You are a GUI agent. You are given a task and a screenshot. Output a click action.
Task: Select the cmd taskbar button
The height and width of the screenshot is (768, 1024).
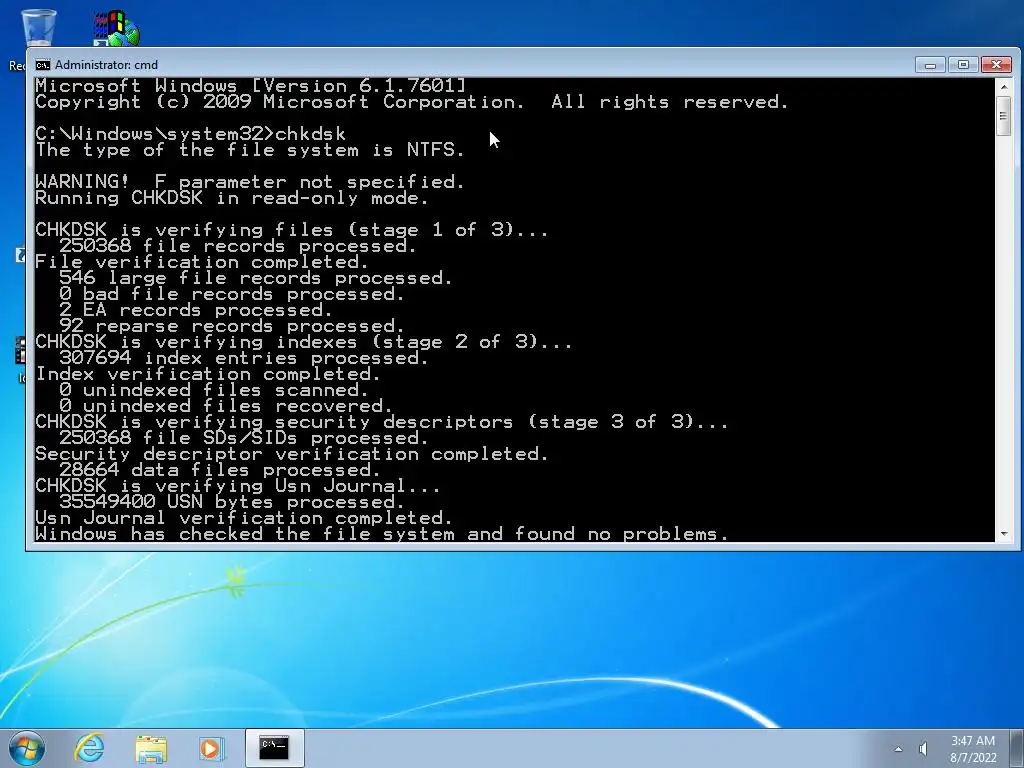[x=274, y=748]
